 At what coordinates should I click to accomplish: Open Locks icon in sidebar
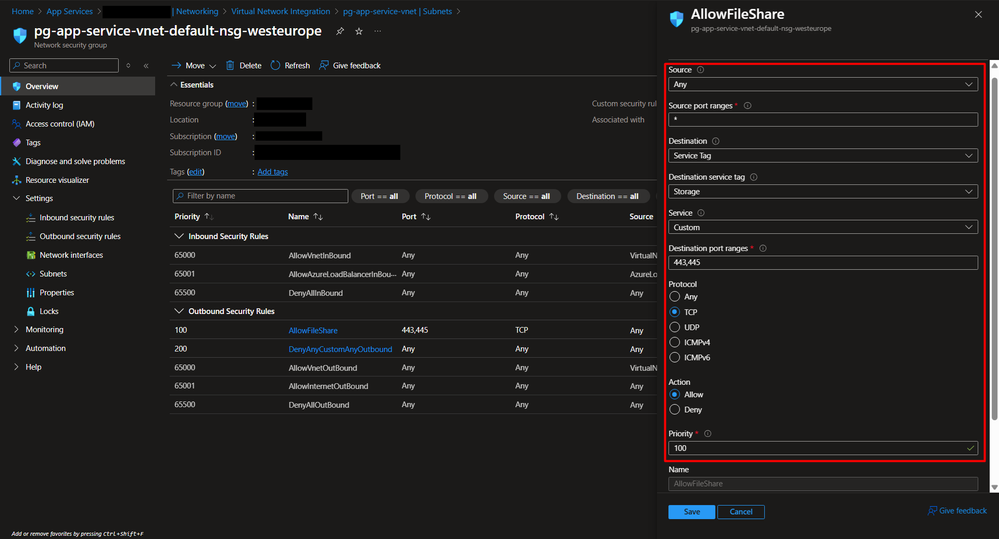[31, 312]
